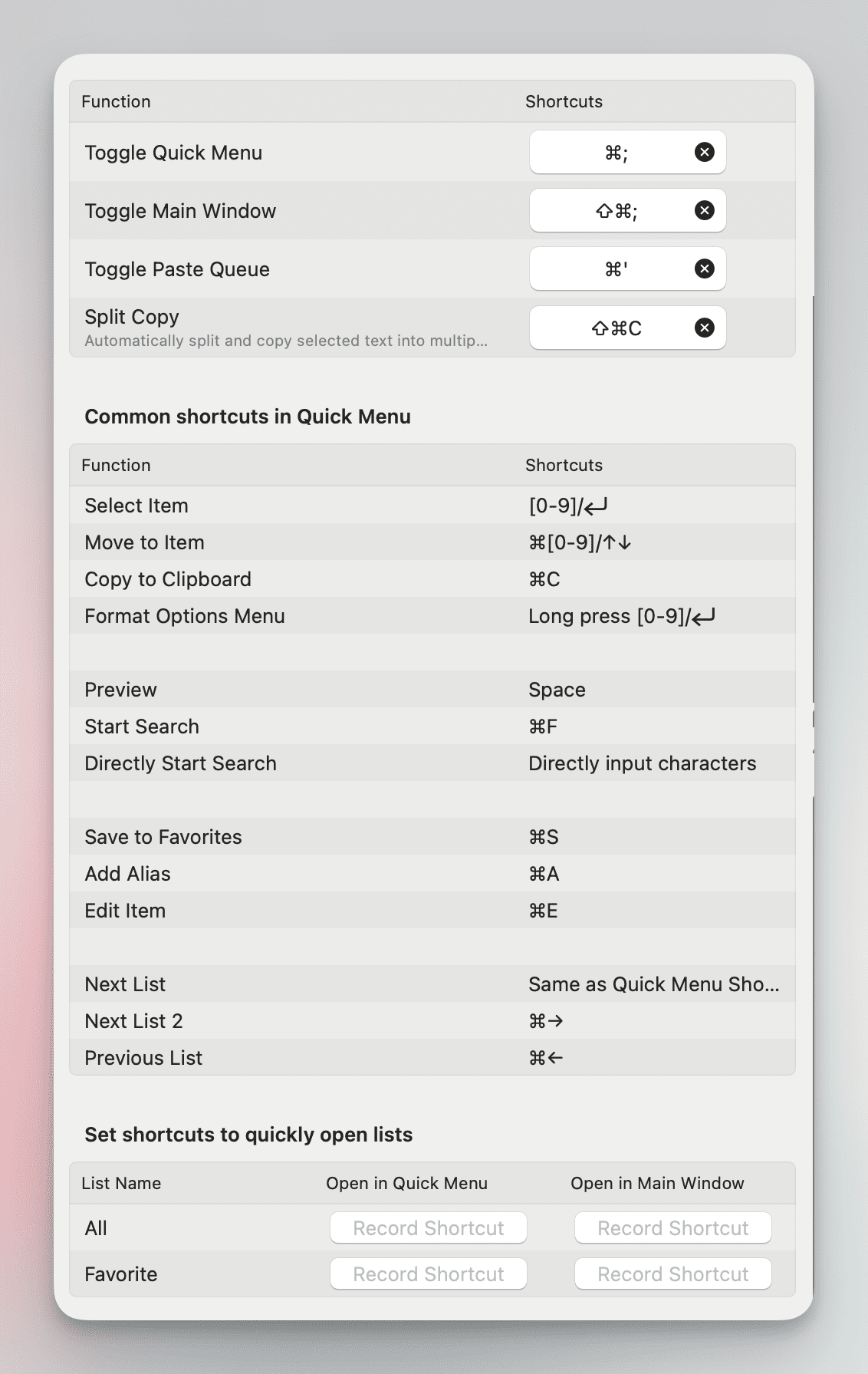868x1374 pixels.
Task: Click the Toggle Paste Queue shortcut recorder
Action: pyautogui.click(x=615, y=269)
